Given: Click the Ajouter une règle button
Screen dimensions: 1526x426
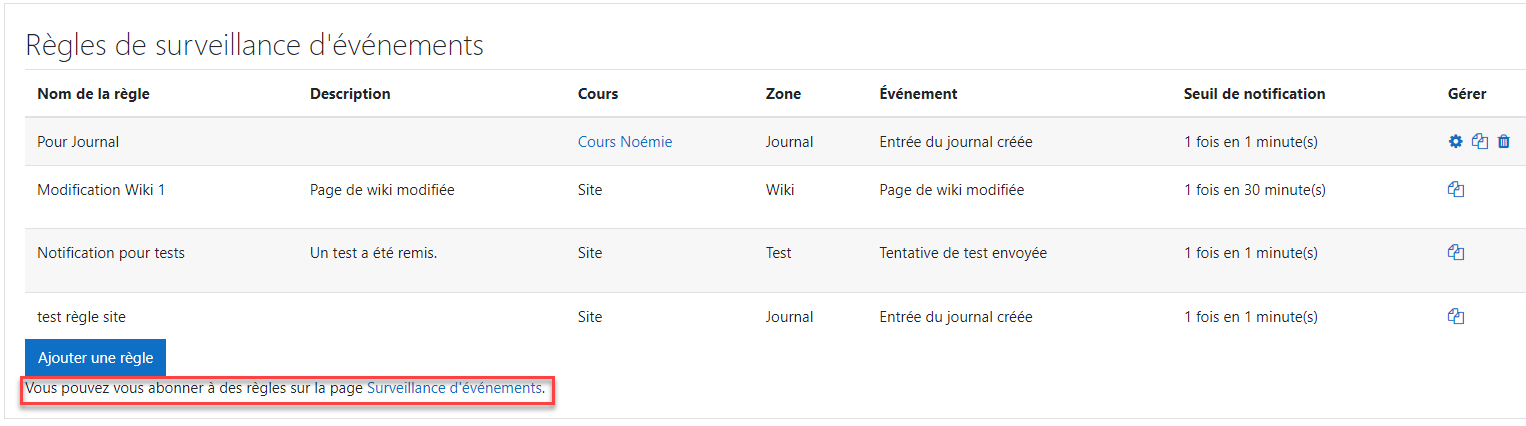Looking at the screenshot, I should [x=95, y=358].
